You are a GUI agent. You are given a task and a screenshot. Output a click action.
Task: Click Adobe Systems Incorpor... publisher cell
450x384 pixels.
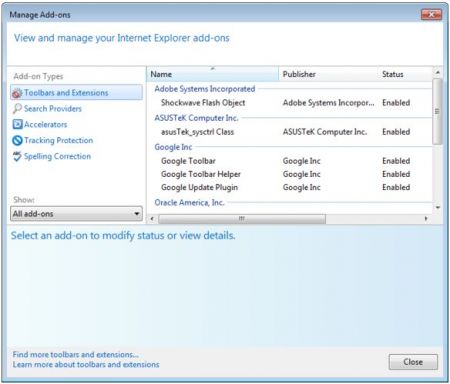point(328,103)
